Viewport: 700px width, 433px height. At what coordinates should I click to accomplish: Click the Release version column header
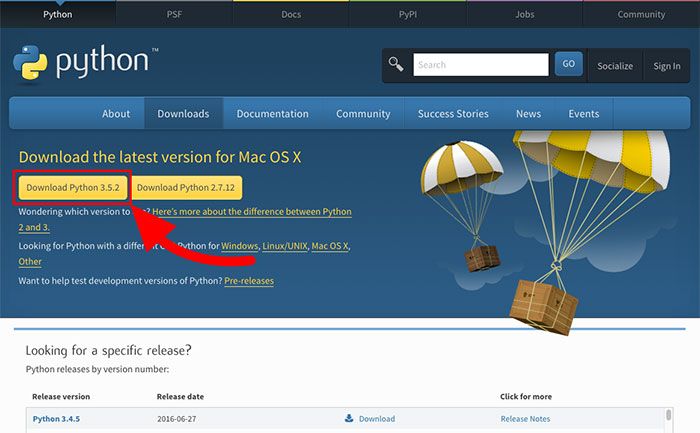coord(61,396)
